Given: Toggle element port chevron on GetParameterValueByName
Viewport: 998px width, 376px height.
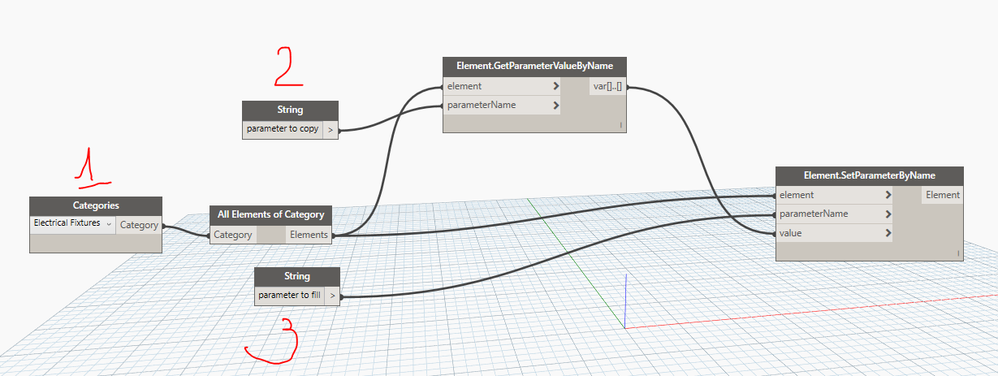Looking at the screenshot, I should 556,86.
